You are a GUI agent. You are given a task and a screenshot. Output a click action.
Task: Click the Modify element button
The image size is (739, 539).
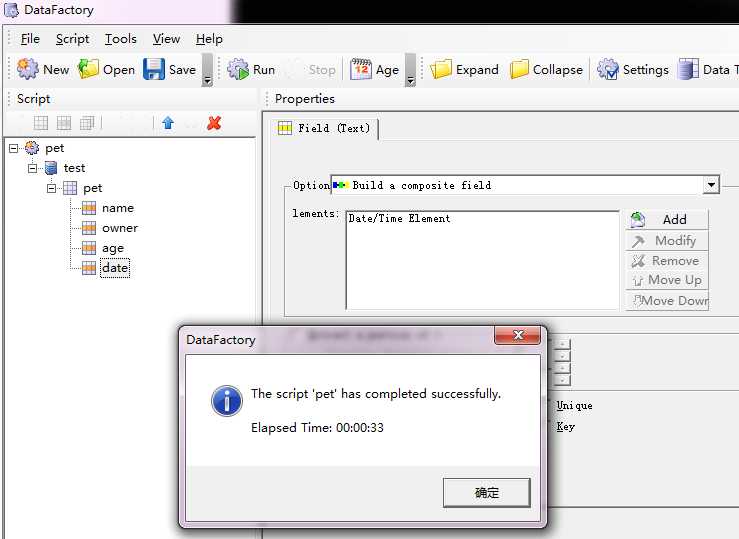(666, 241)
